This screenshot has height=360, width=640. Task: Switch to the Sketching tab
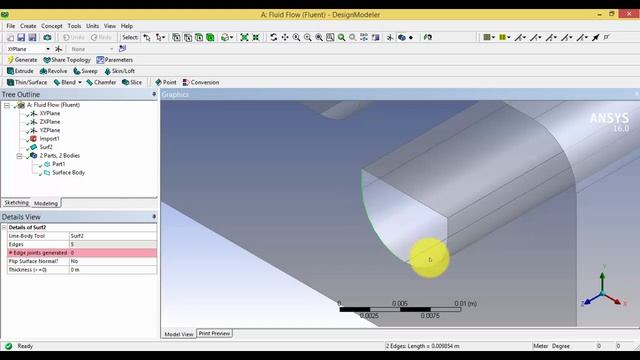coord(16,203)
